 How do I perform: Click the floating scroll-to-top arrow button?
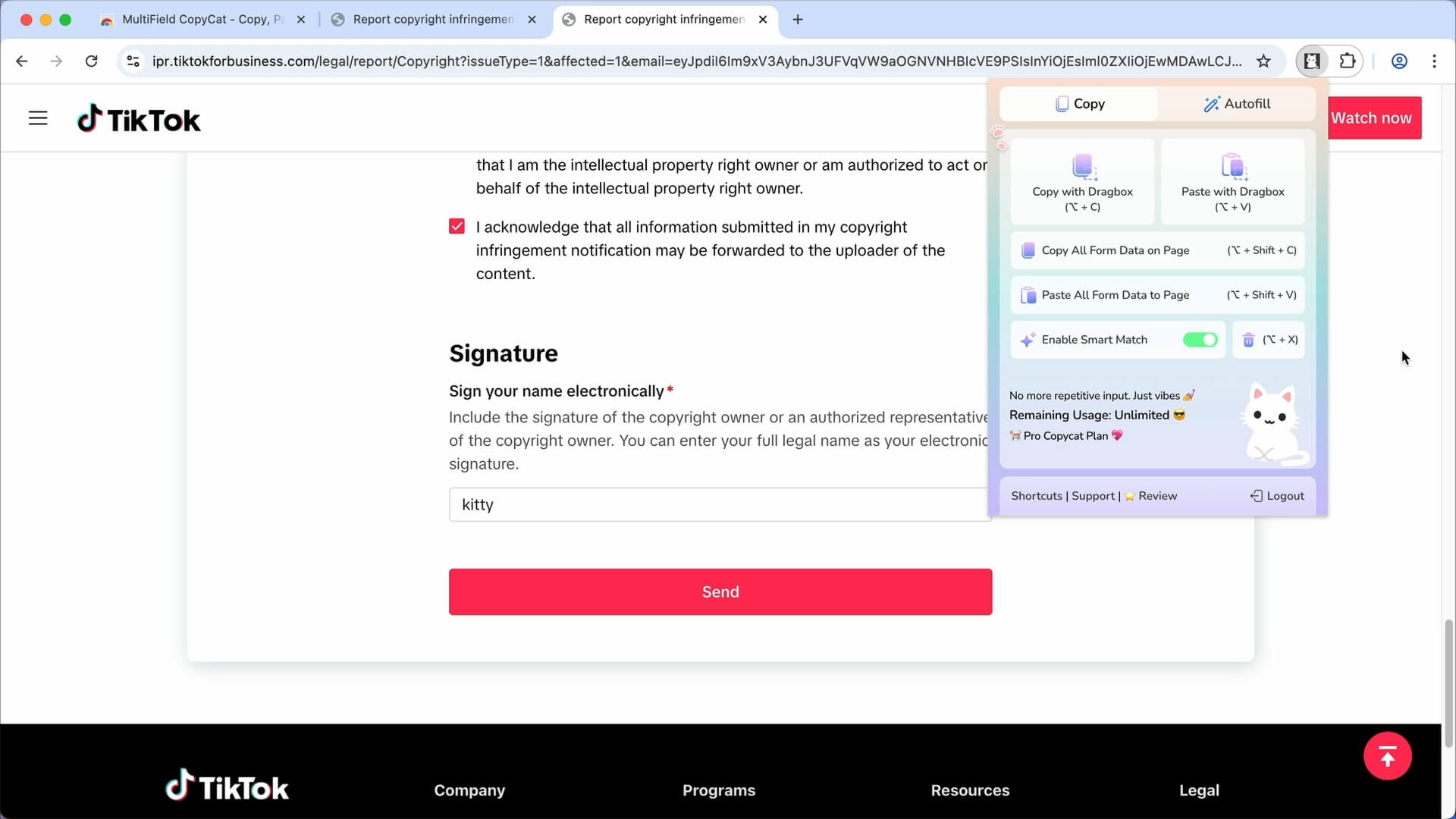[x=1388, y=755]
